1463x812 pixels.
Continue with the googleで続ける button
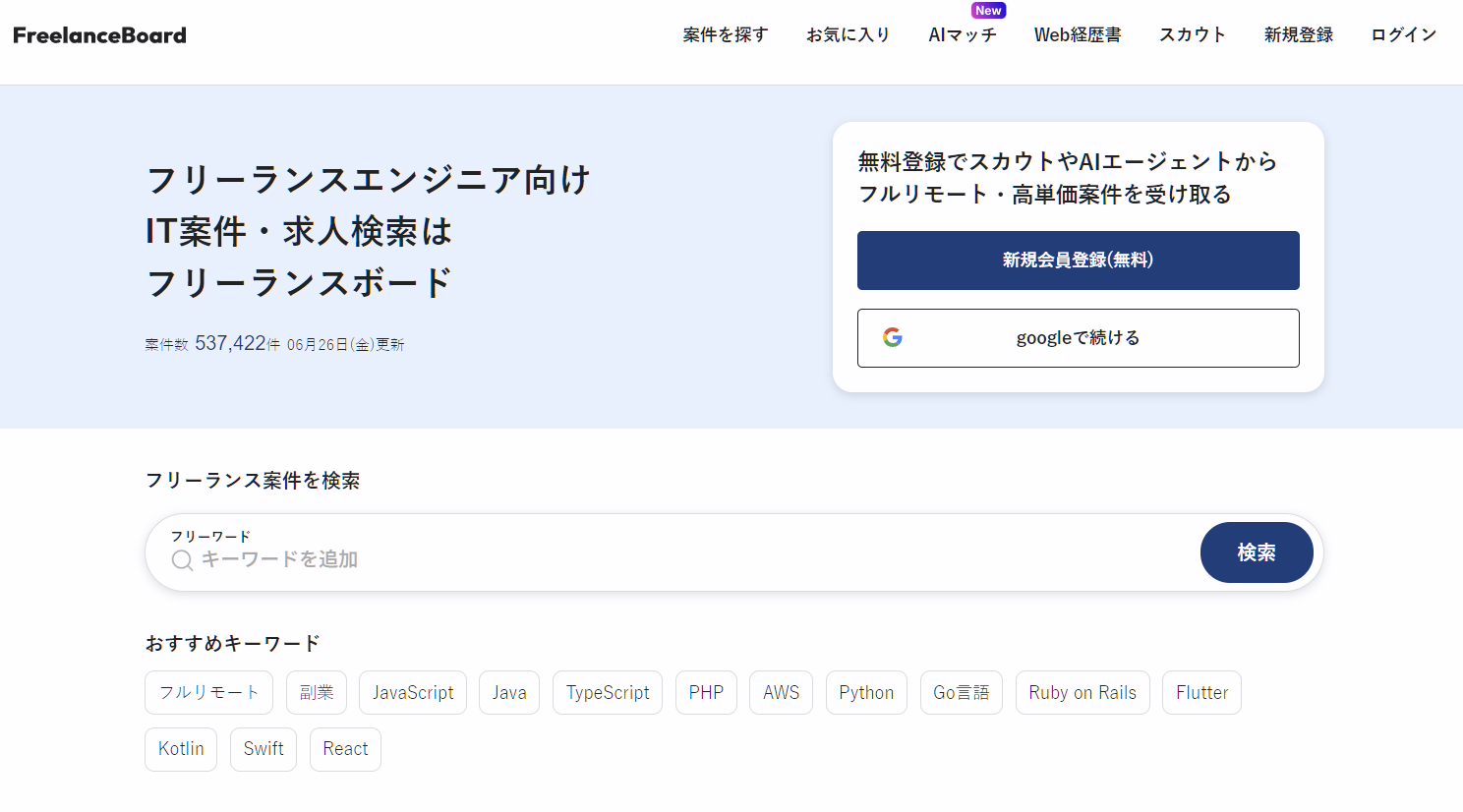tap(1079, 338)
